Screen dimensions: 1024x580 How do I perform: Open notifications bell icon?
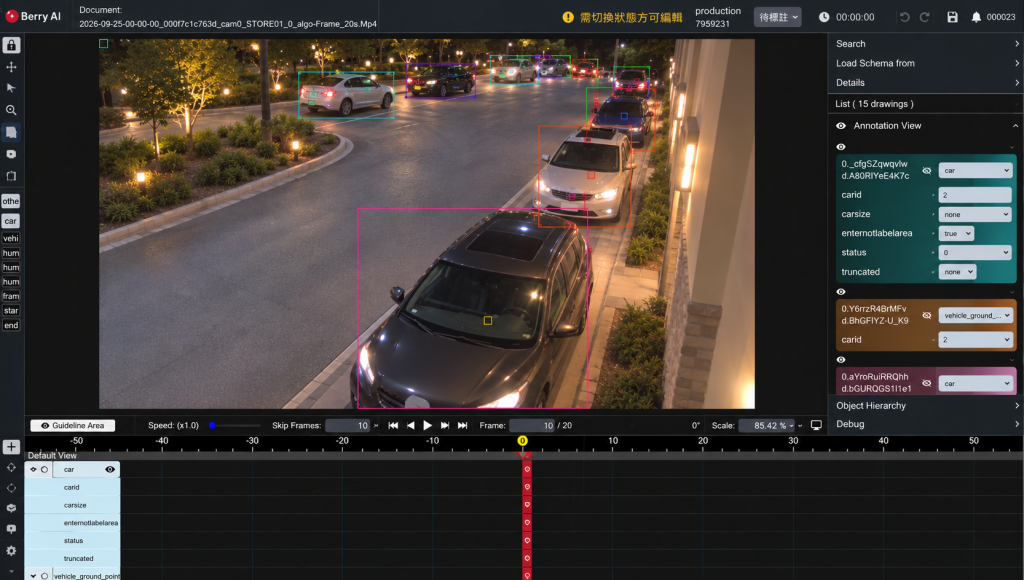pos(976,17)
